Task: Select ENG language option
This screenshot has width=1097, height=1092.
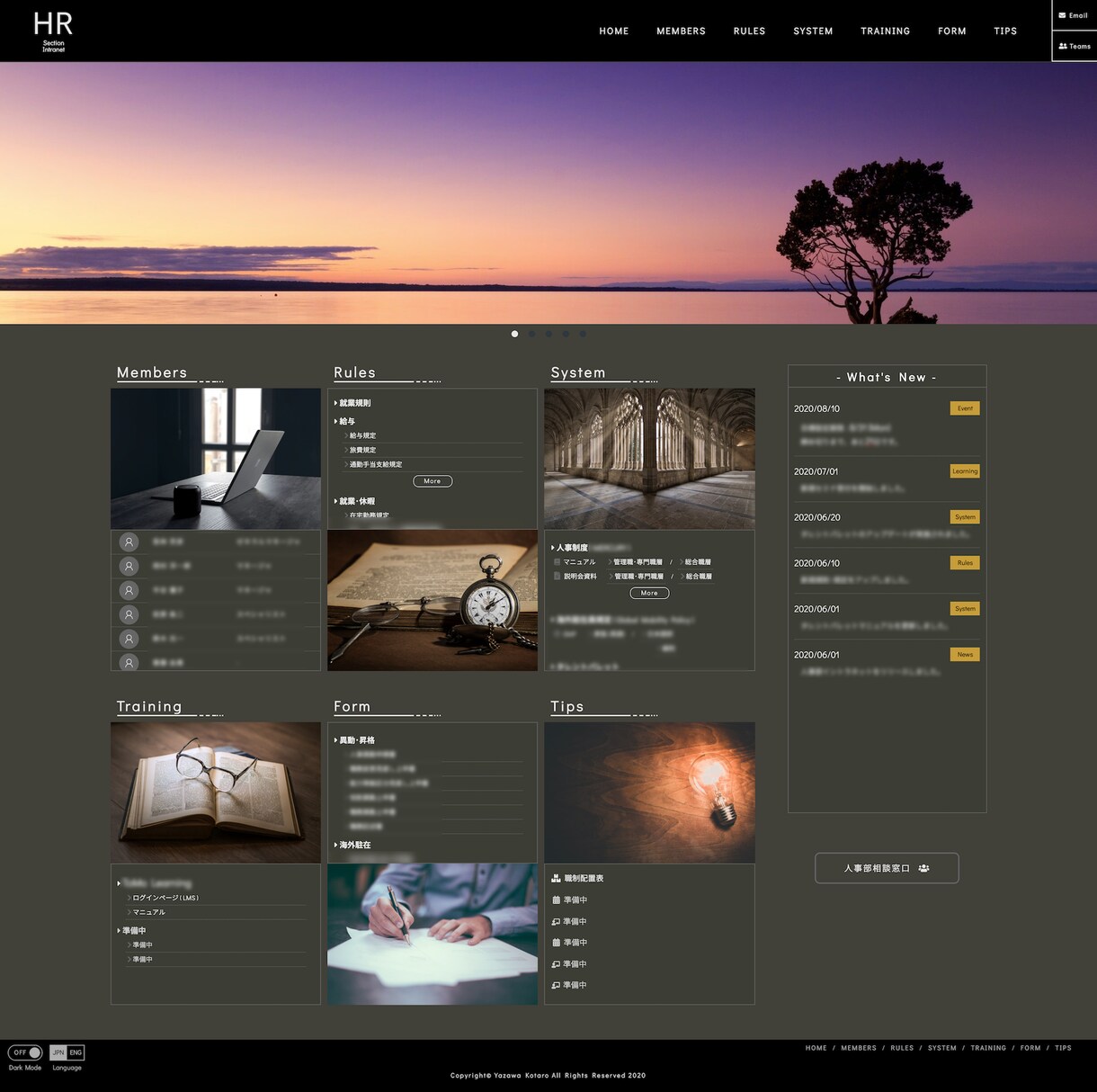Action: click(76, 1052)
